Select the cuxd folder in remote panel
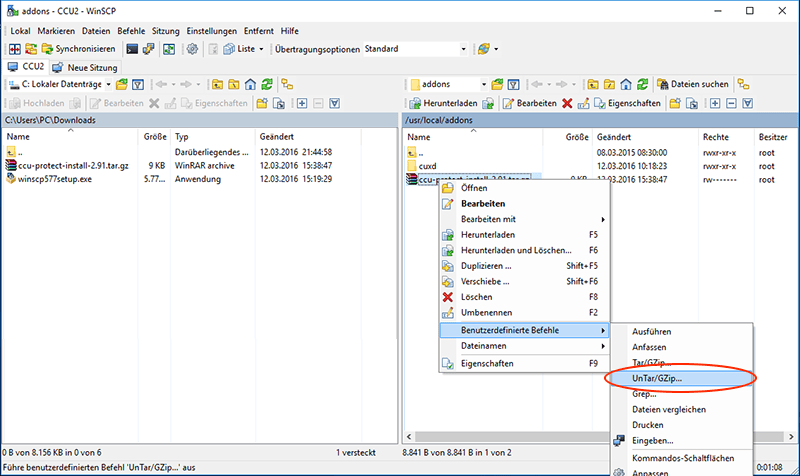Image resolution: width=800 pixels, height=476 pixels. (428, 166)
